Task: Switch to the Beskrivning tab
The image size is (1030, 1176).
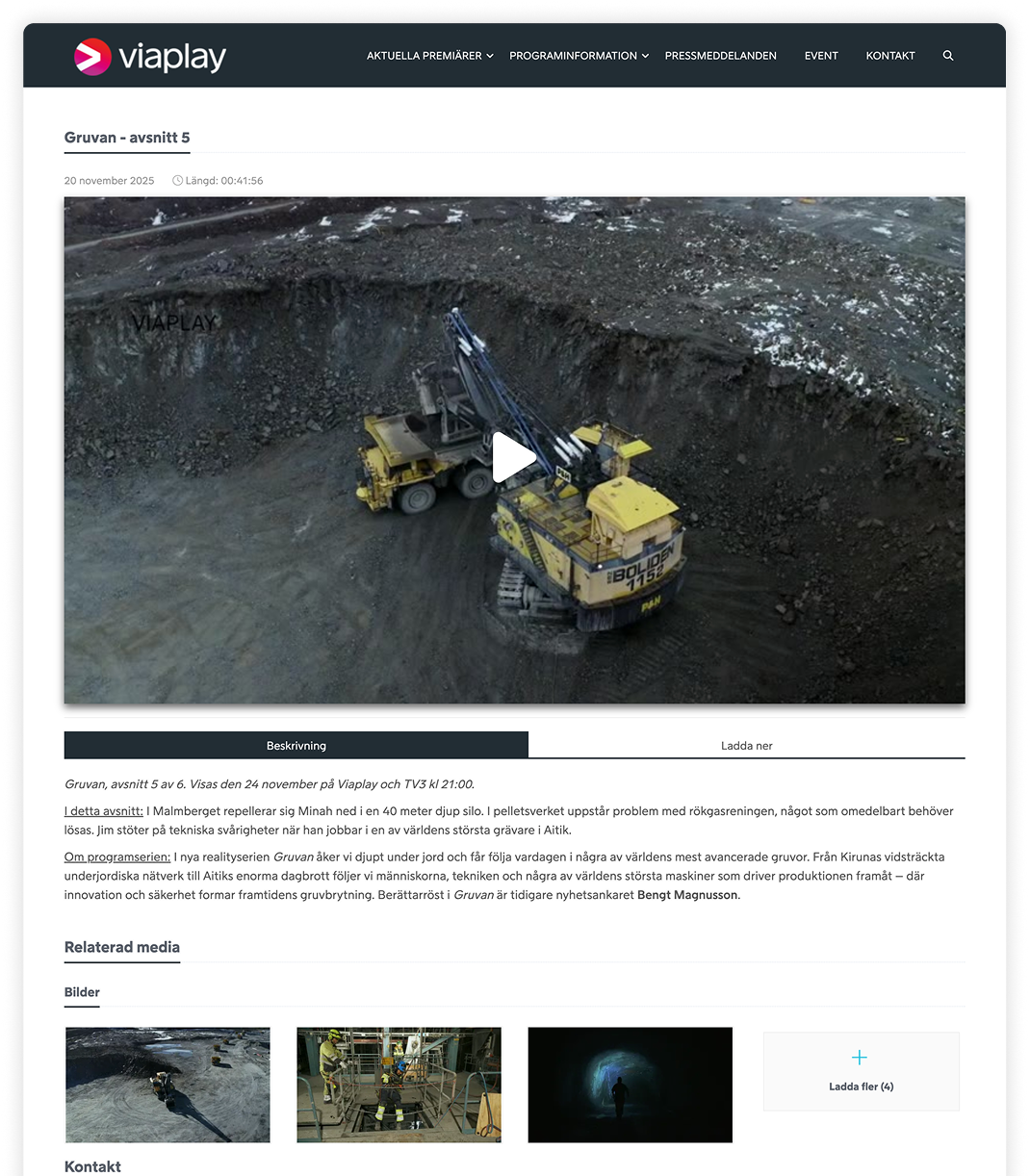Action: 296,745
